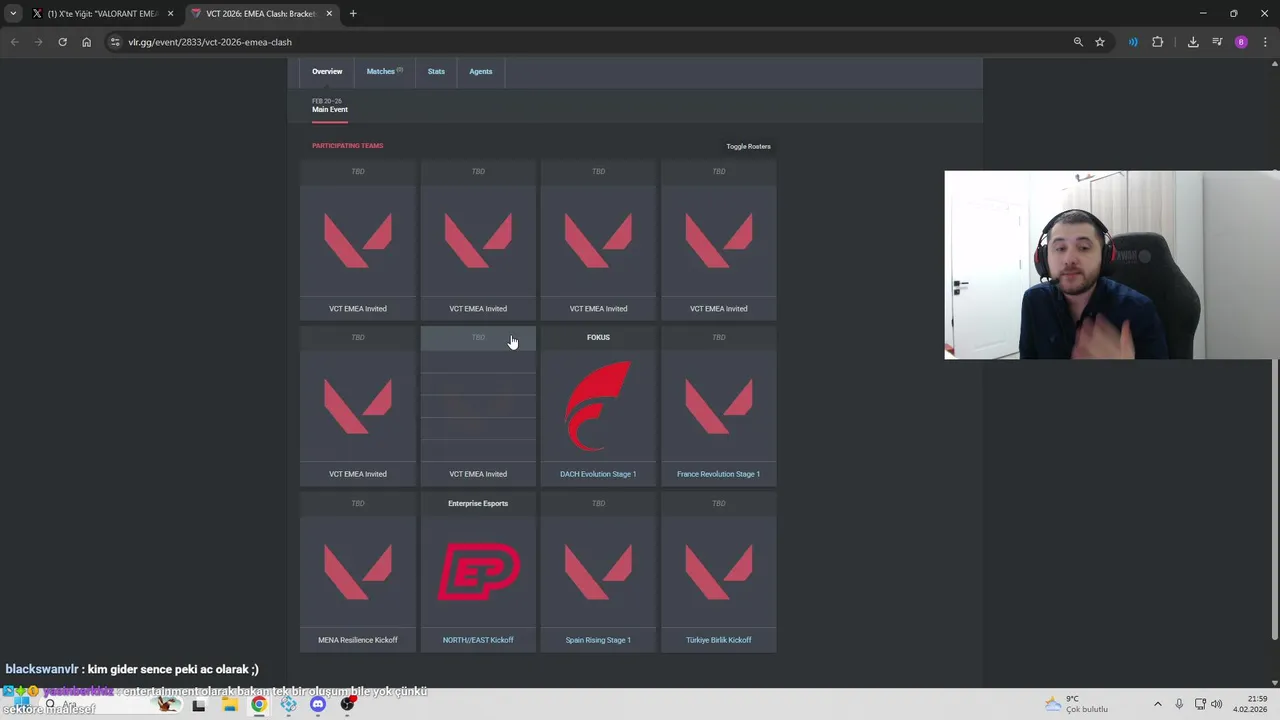The width and height of the screenshot is (1280, 720).
Task: Open OBS Studio from the taskbar
Action: [347, 704]
